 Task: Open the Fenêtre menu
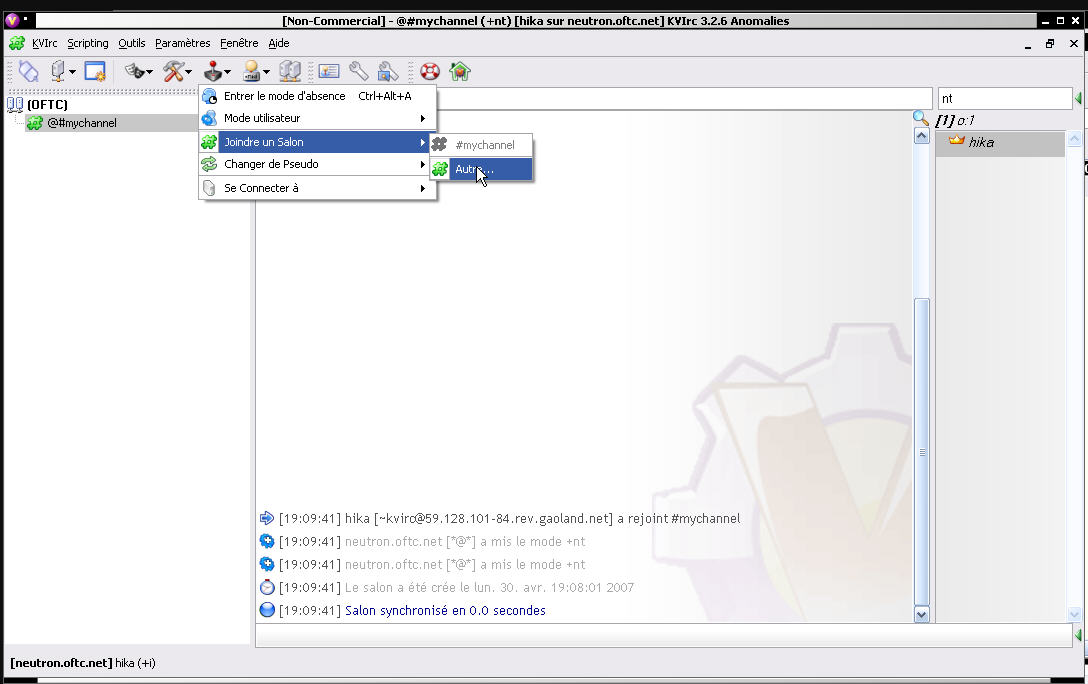click(x=239, y=43)
